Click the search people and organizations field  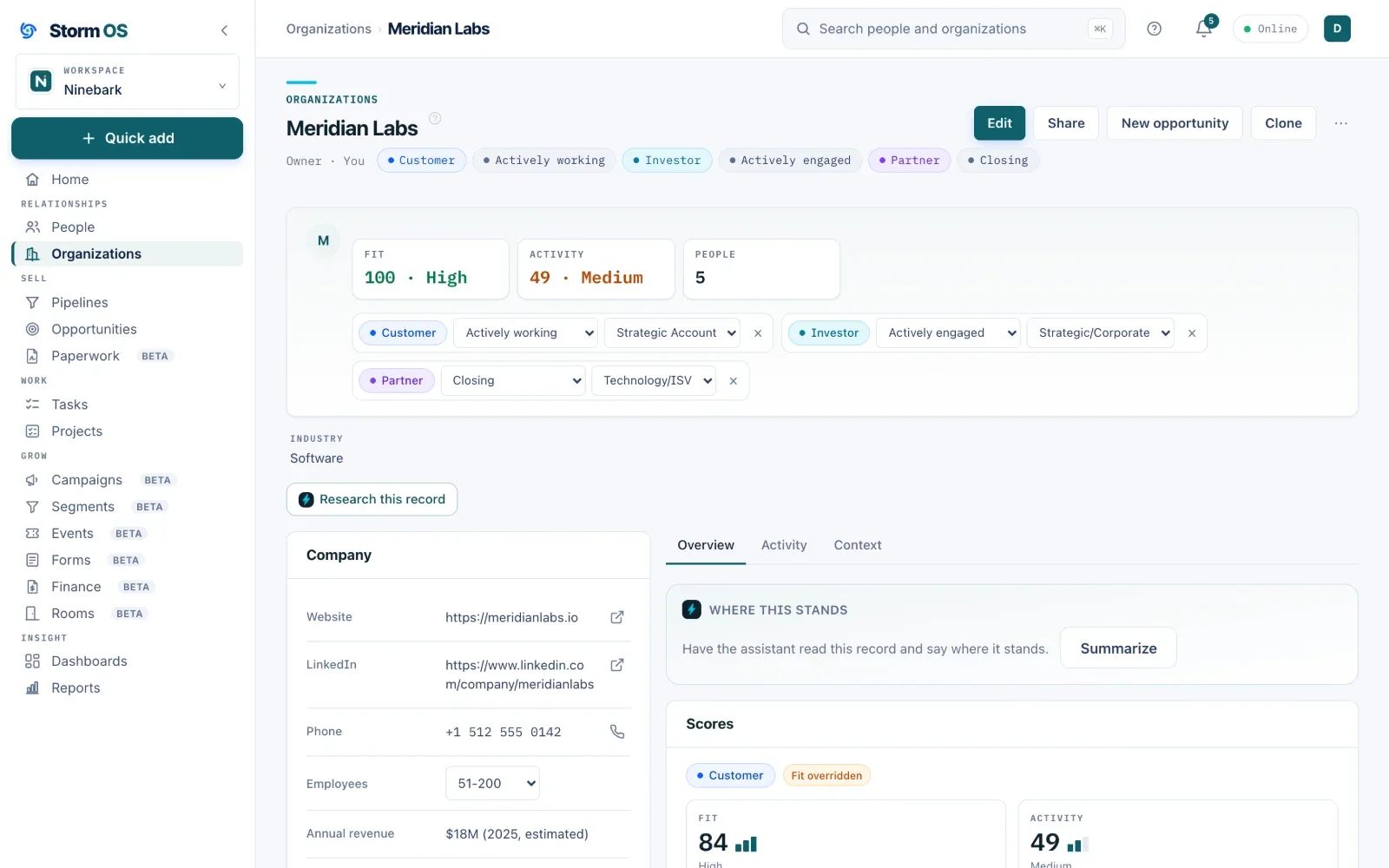click(953, 29)
